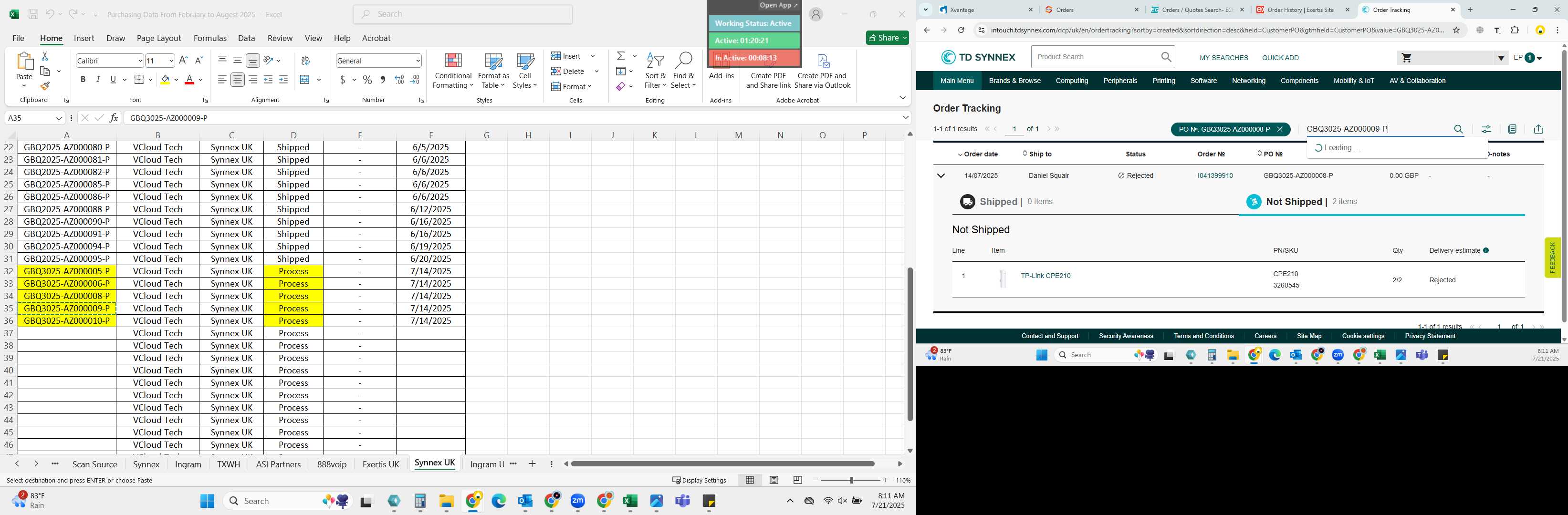Toggle Middle Align button

pos(237,60)
